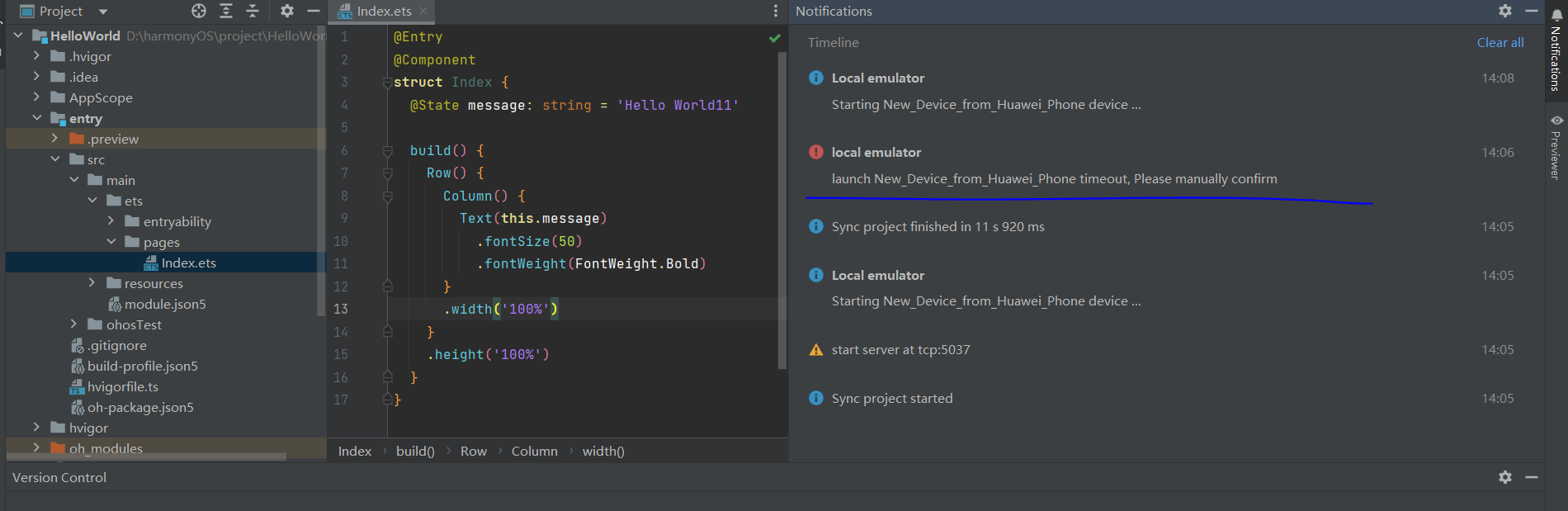The height and width of the screenshot is (511, 1568).
Task: Expand the hvigor folder near tree bottom
Action: pos(36,428)
